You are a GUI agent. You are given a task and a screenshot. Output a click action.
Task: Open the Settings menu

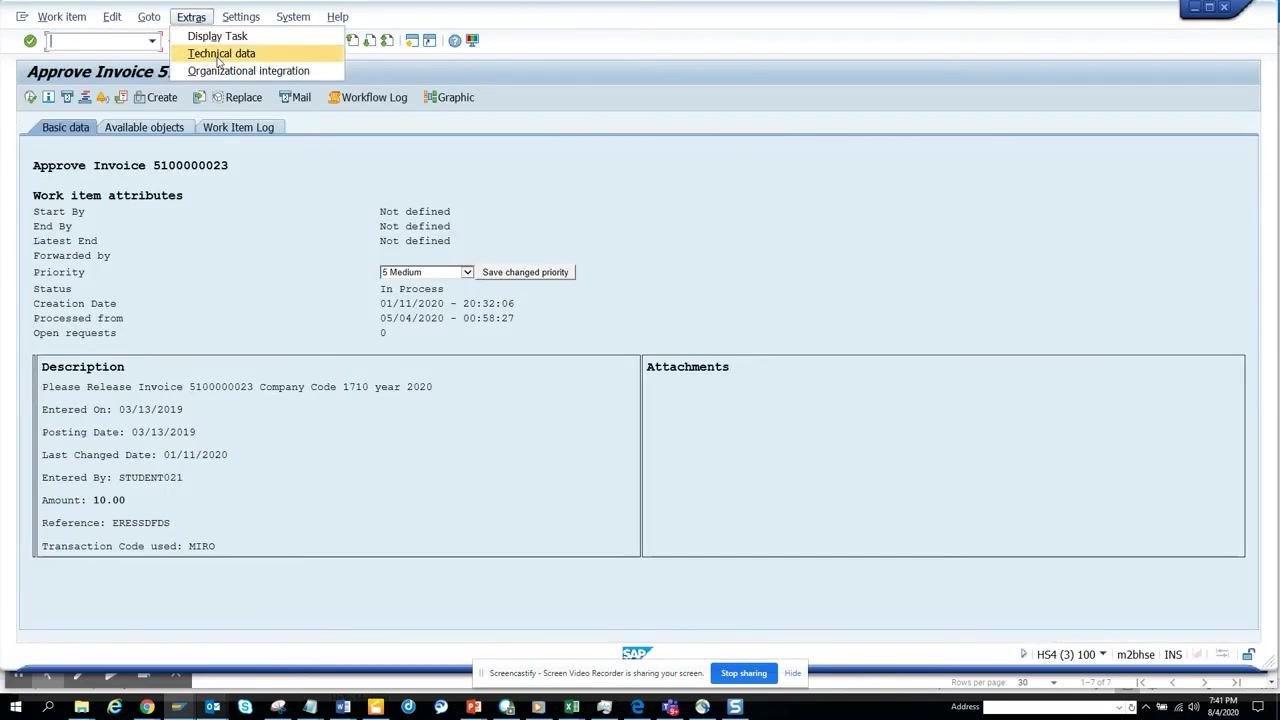click(241, 17)
